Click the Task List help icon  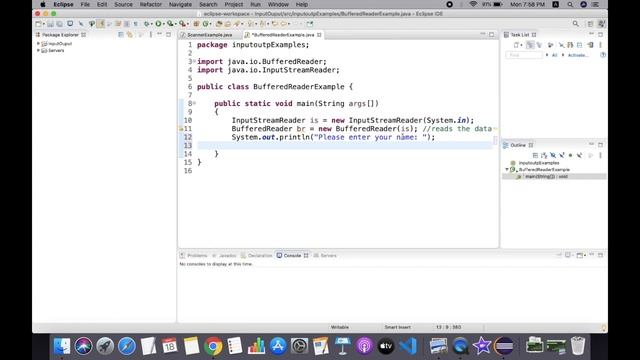point(603,55)
